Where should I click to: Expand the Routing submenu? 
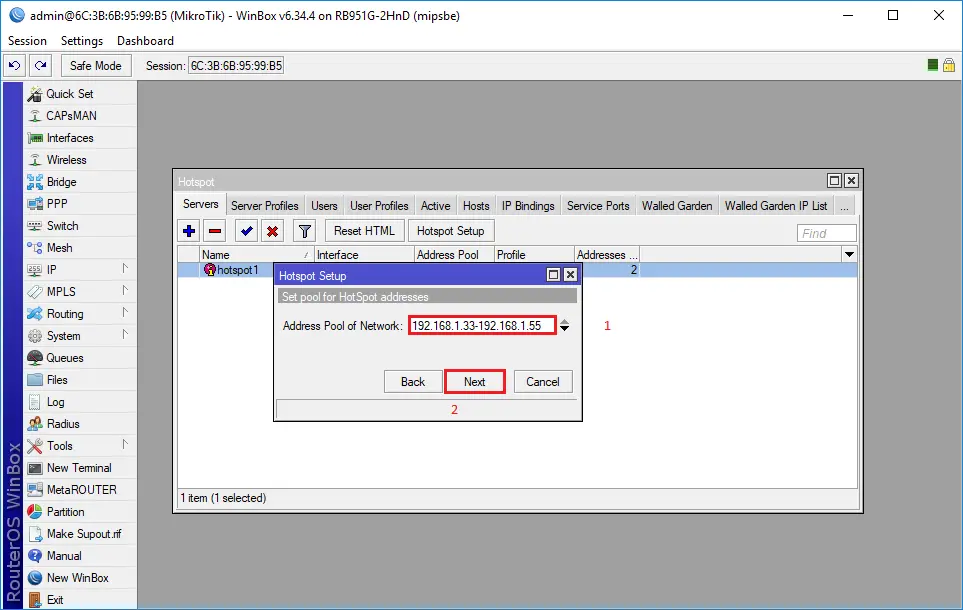click(x=125, y=313)
